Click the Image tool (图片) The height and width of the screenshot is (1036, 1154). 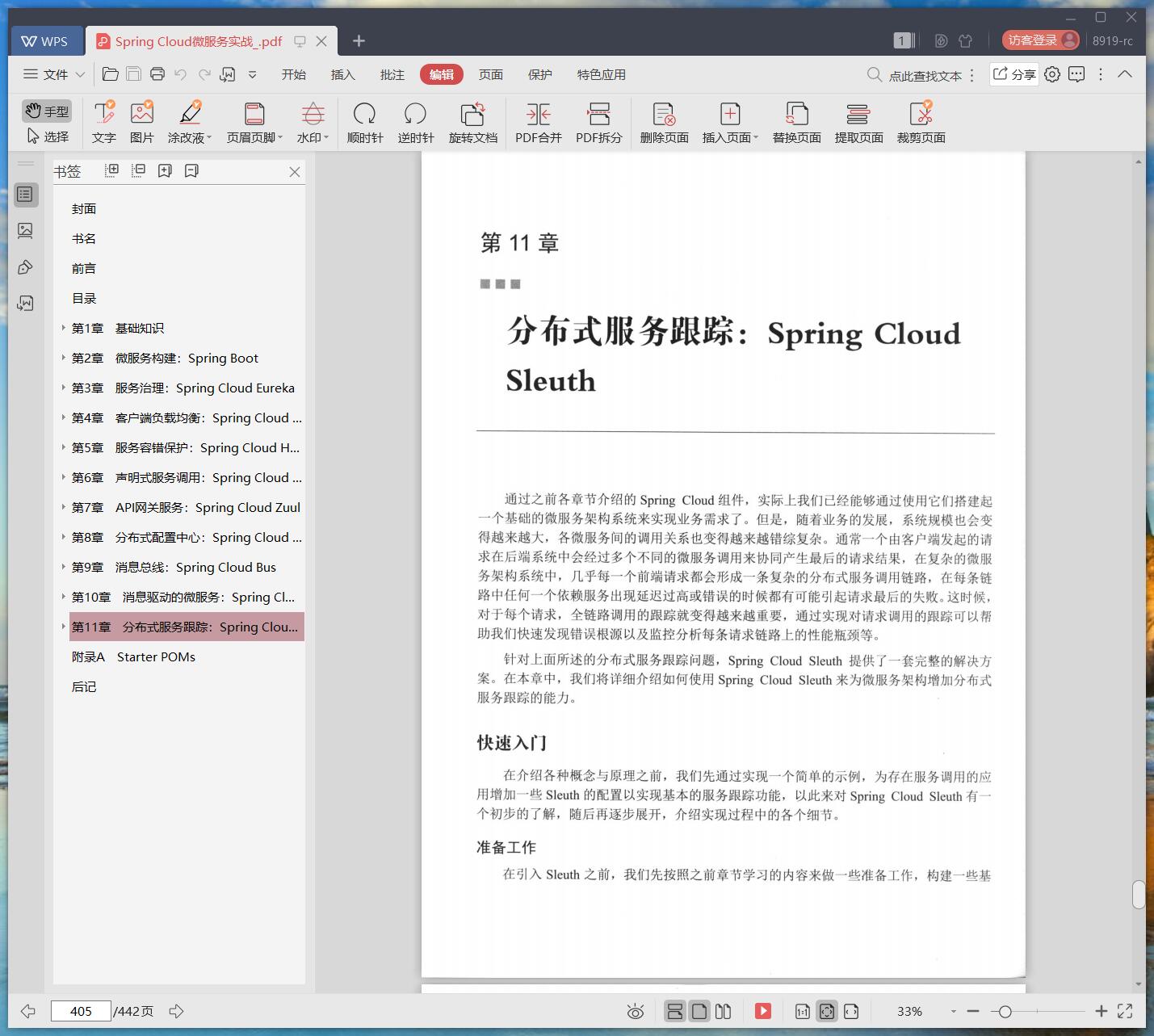pos(141,123)
